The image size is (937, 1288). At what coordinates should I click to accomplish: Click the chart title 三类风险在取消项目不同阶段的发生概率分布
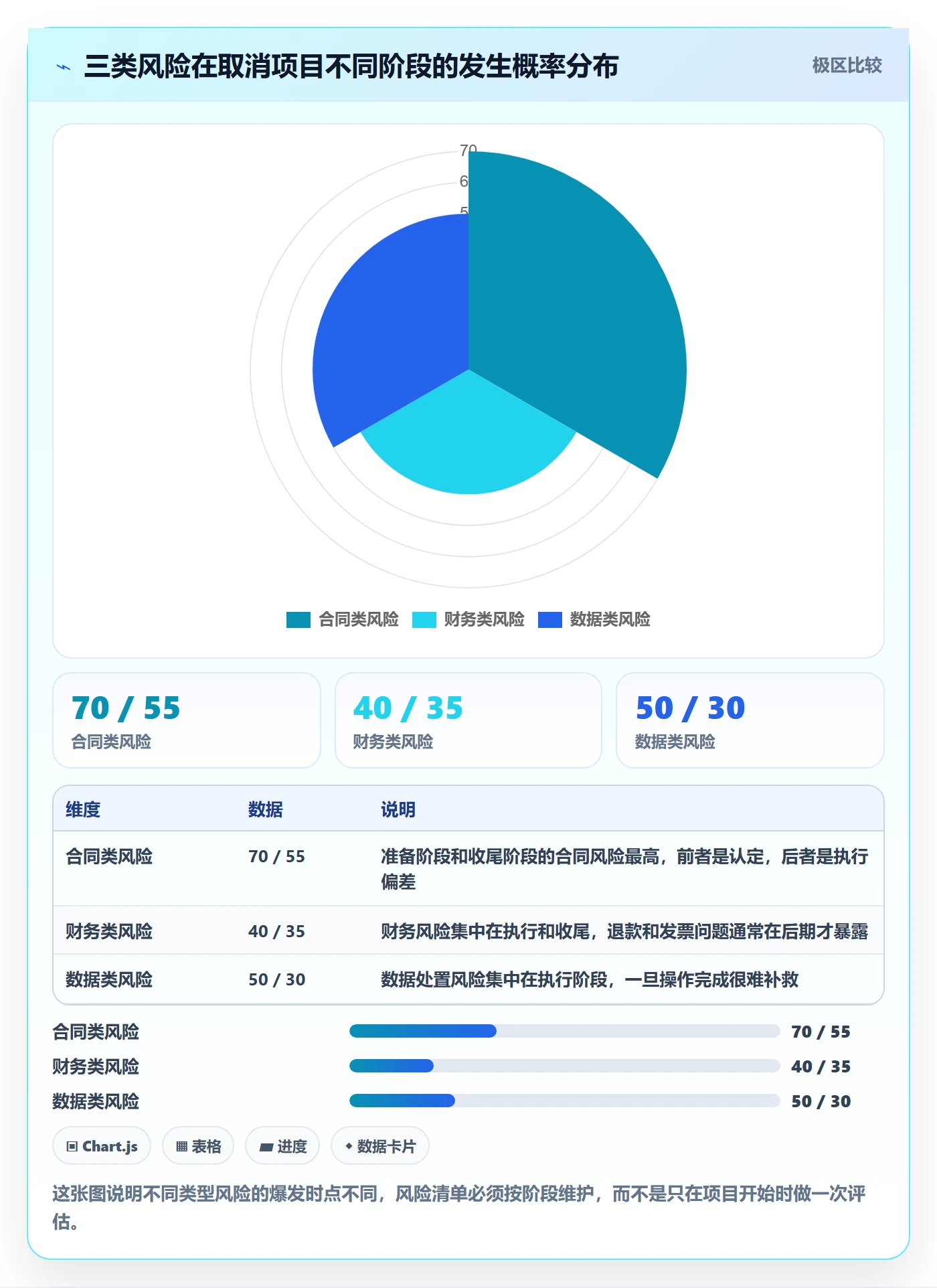point(351,66)
